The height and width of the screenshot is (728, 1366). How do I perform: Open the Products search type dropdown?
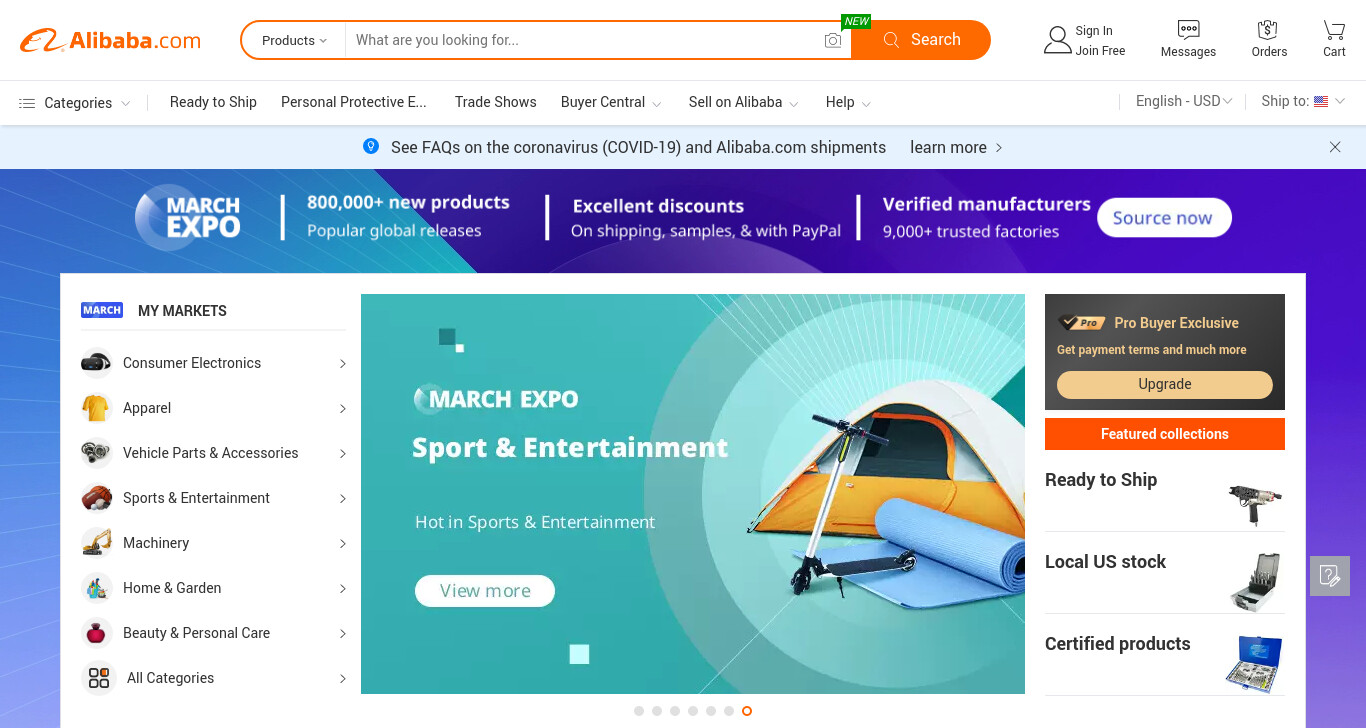(x=294, y=40)
